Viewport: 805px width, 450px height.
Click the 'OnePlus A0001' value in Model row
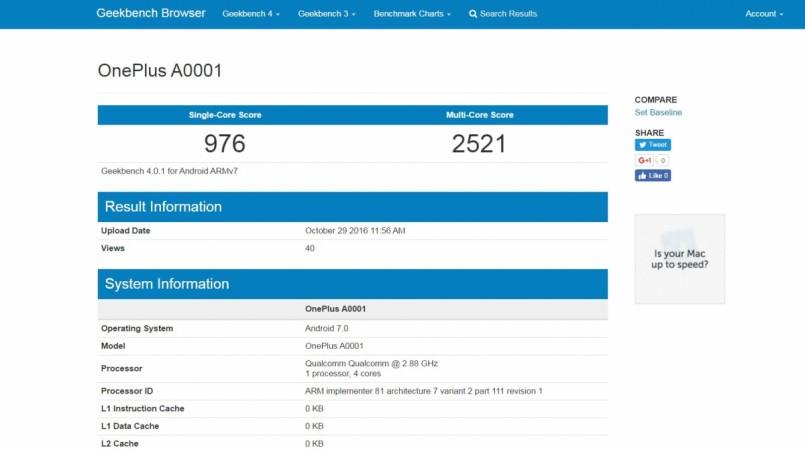point(334,346)
